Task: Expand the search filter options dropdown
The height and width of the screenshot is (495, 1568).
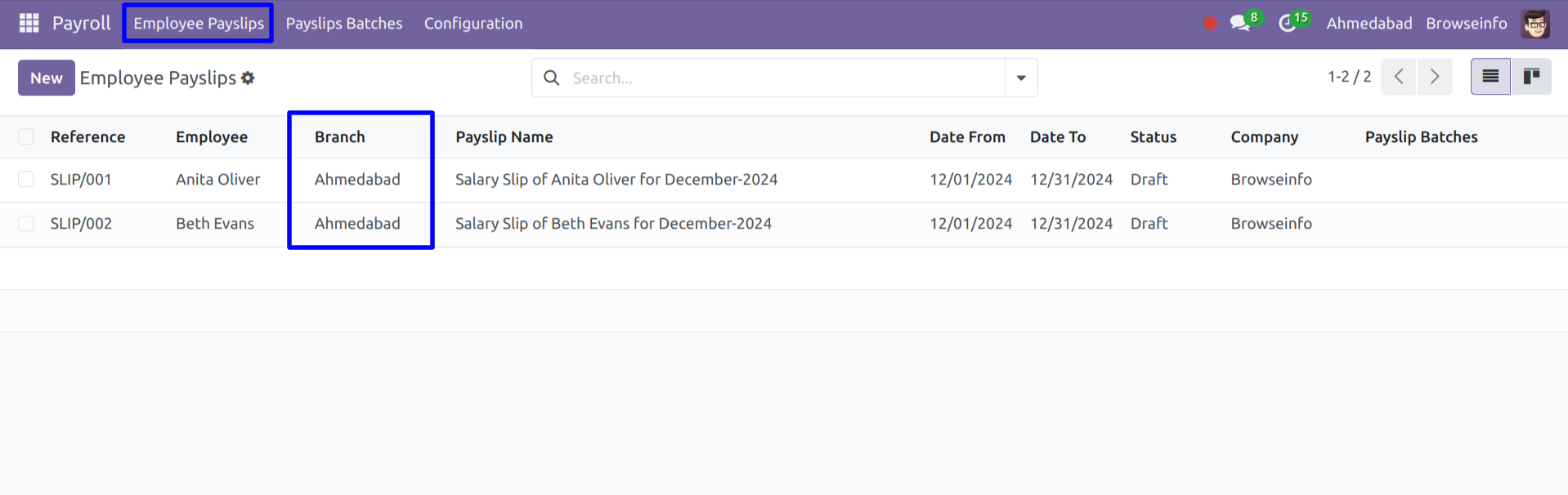Action: click(x=1021, y=78)
